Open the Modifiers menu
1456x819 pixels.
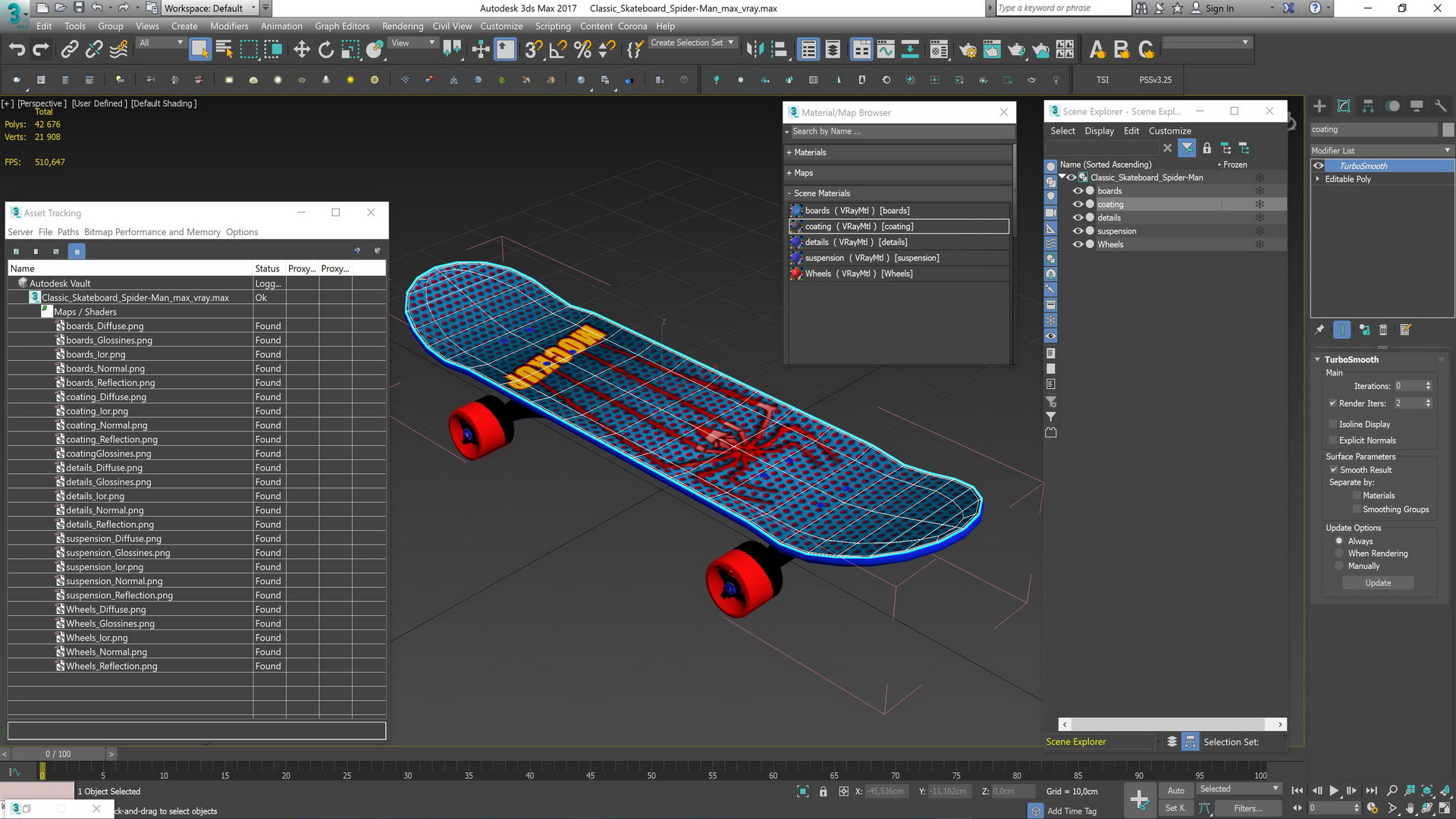[x=229, y=26]
